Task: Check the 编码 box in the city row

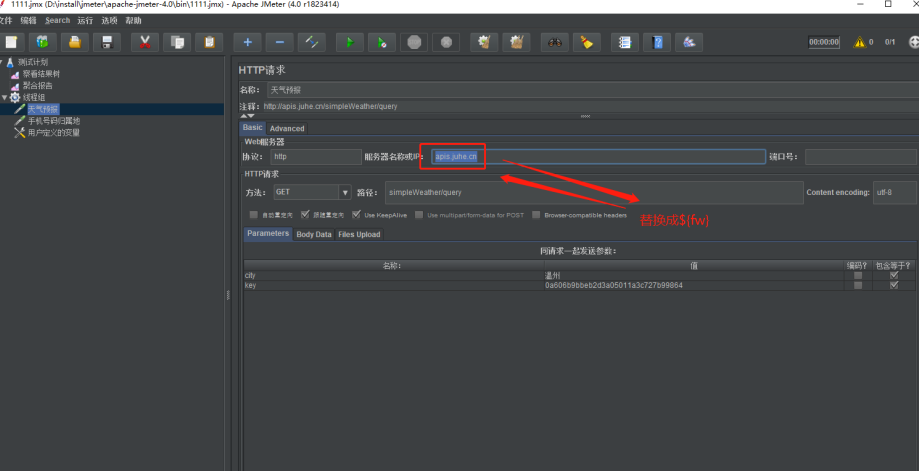Action: point(858,275)
